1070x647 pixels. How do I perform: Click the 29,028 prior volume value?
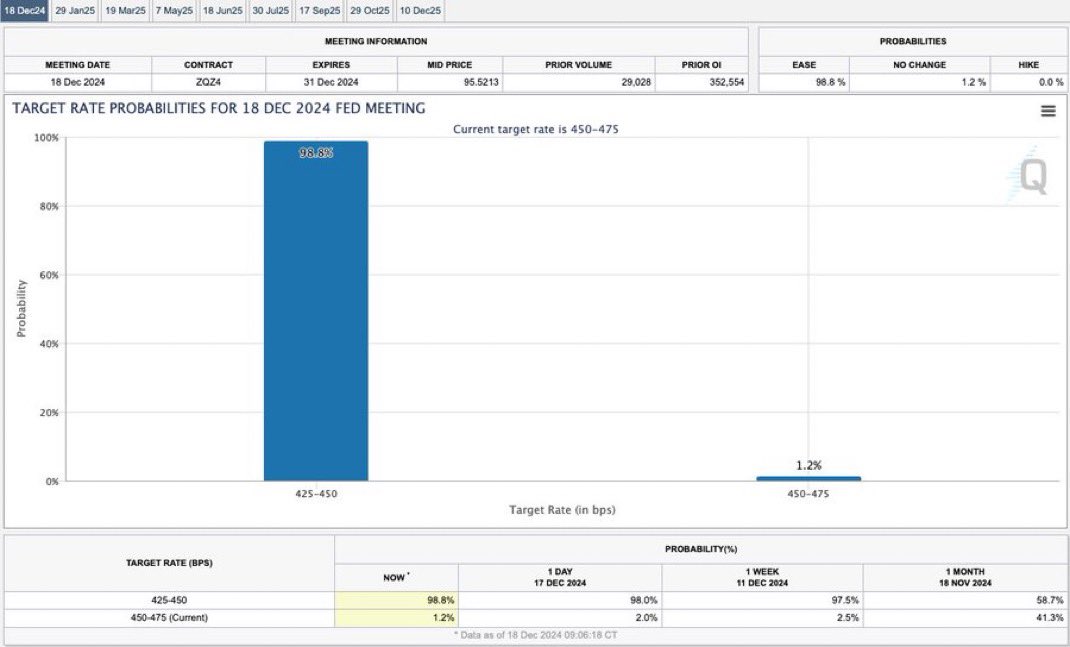pos(636,82)
